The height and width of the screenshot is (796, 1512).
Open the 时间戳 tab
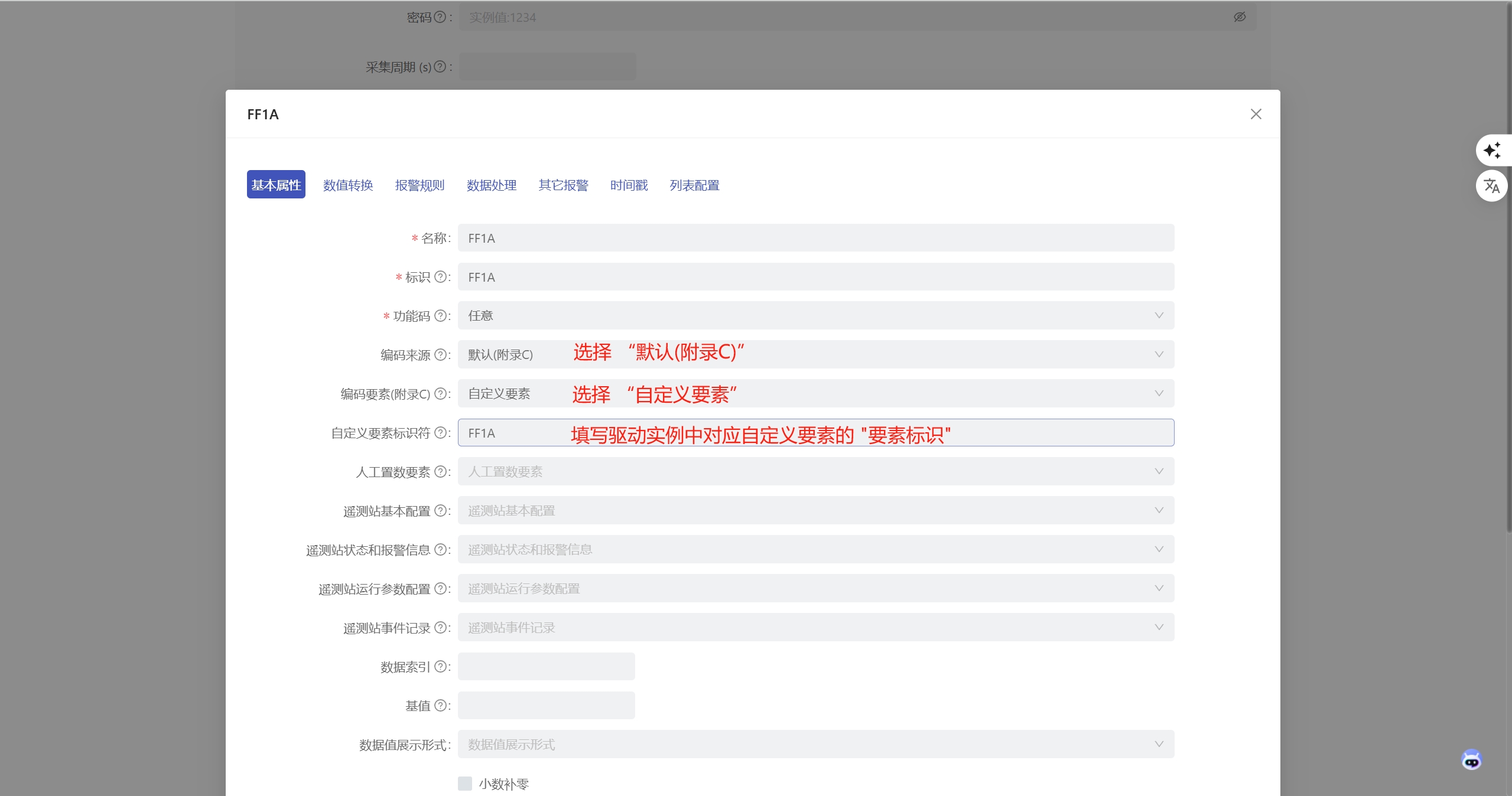(629, 185)
